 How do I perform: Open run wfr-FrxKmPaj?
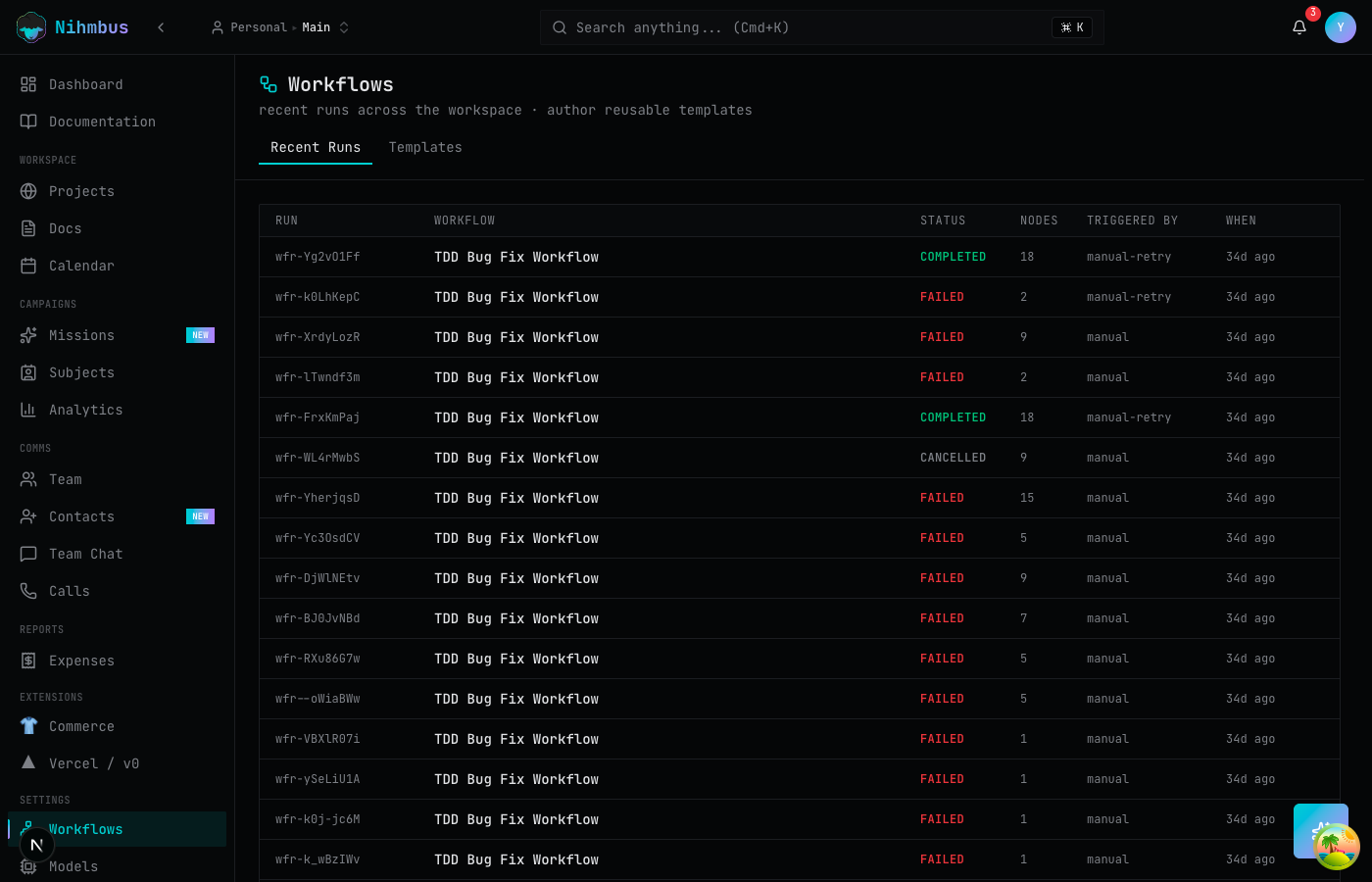(799, 417)
